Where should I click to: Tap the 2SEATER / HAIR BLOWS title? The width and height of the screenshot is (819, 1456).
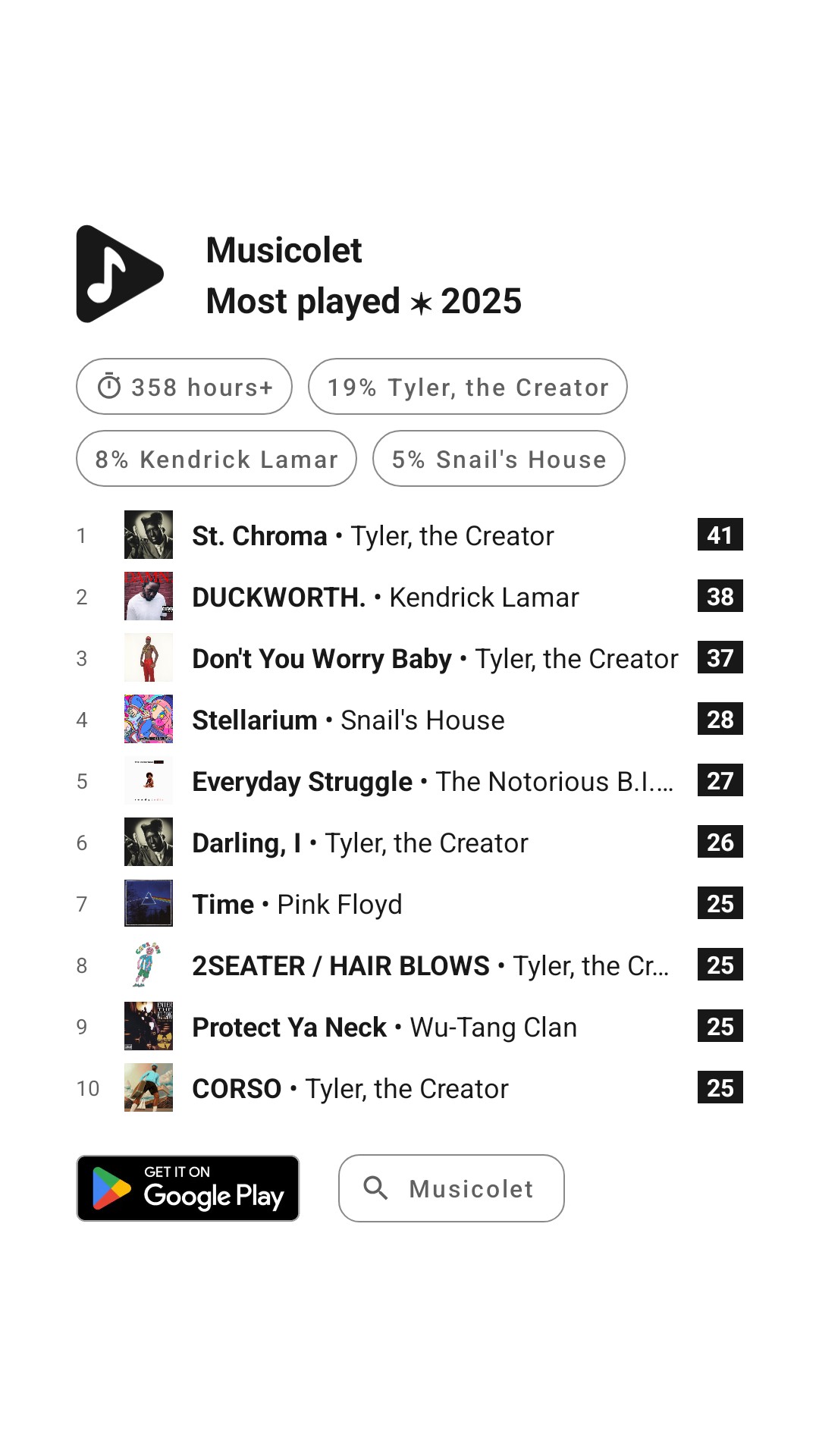pos(340,965)
